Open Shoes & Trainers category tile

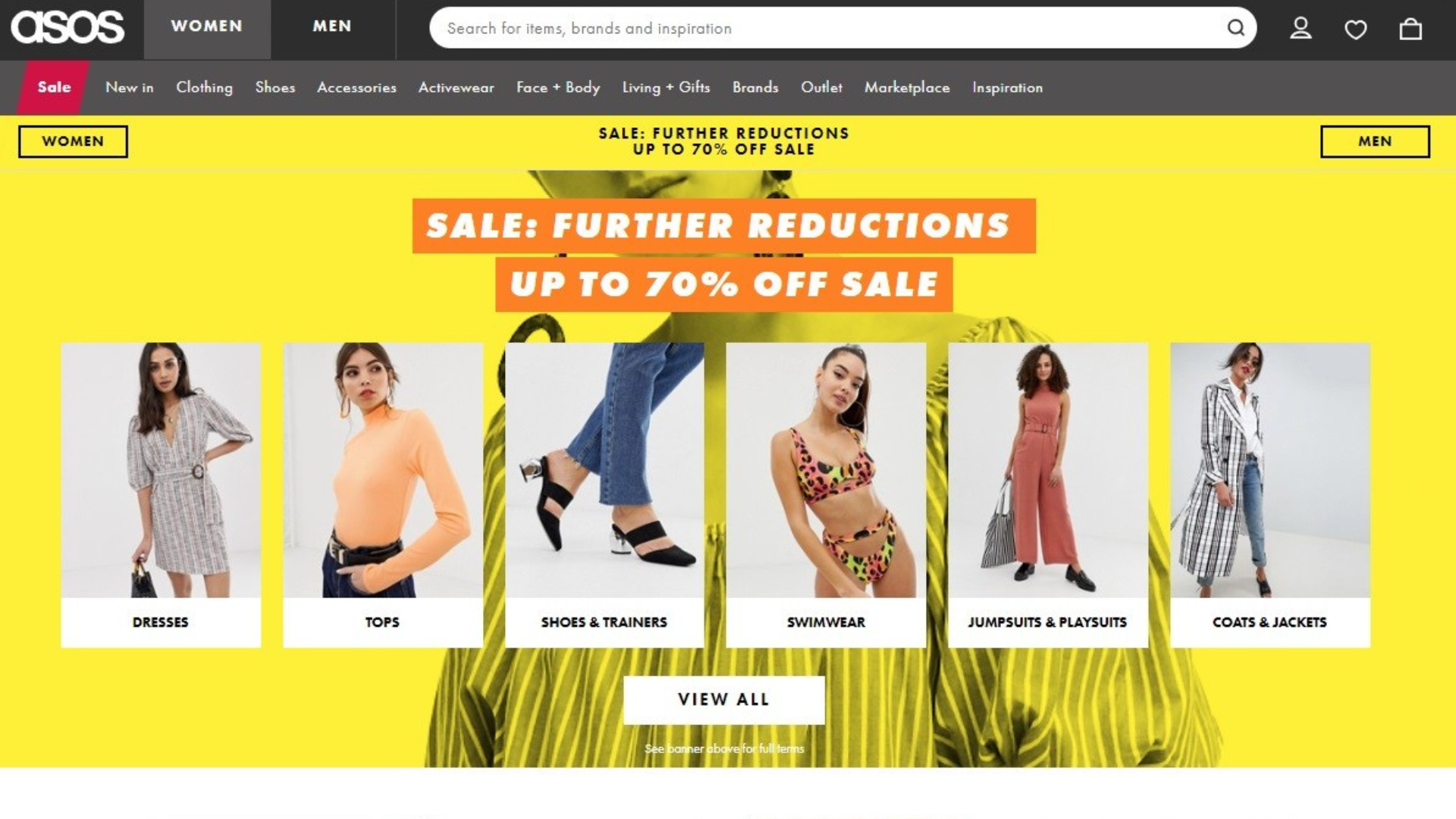pyautogui.click(x=604, y=494)
